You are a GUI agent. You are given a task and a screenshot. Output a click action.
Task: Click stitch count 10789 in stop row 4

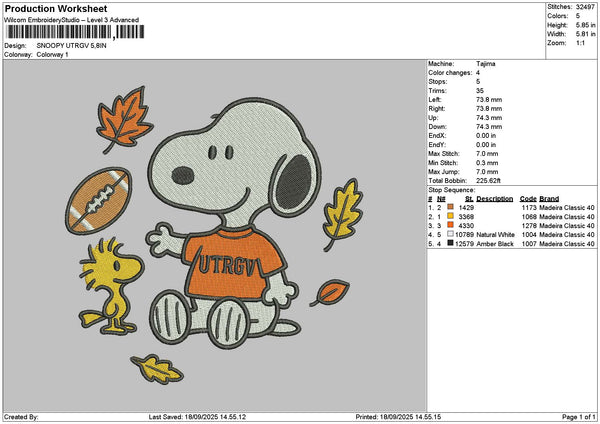click(465, 235)
